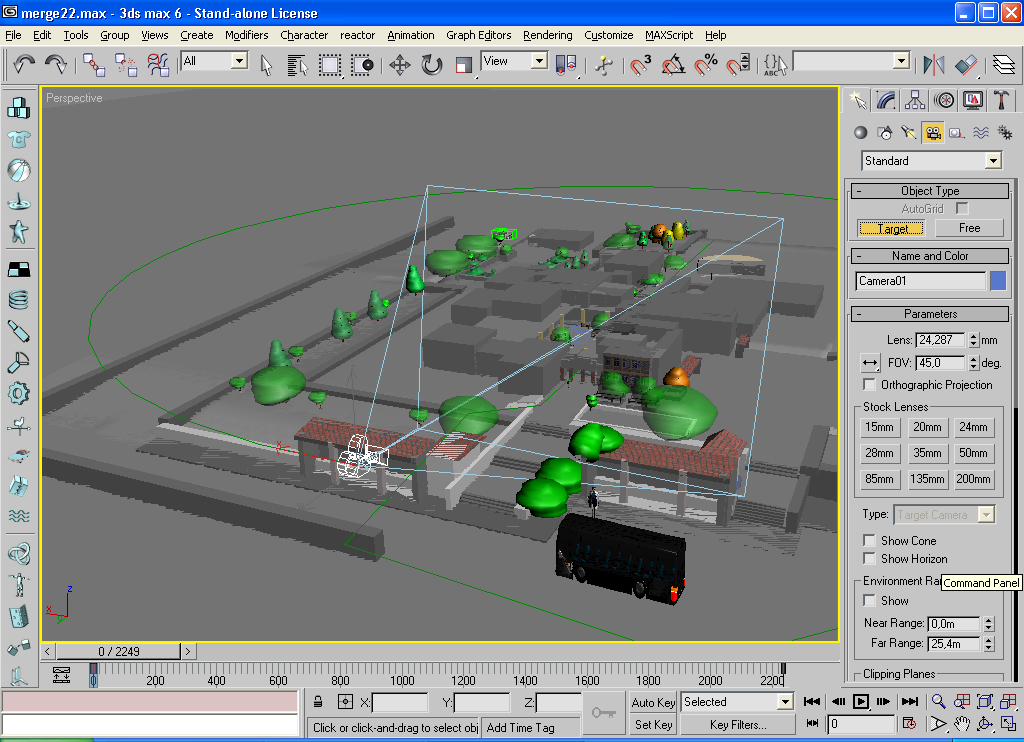Activate the Select and Move tool
This screenshot has height=742, width=1024.
click(400, 65)
